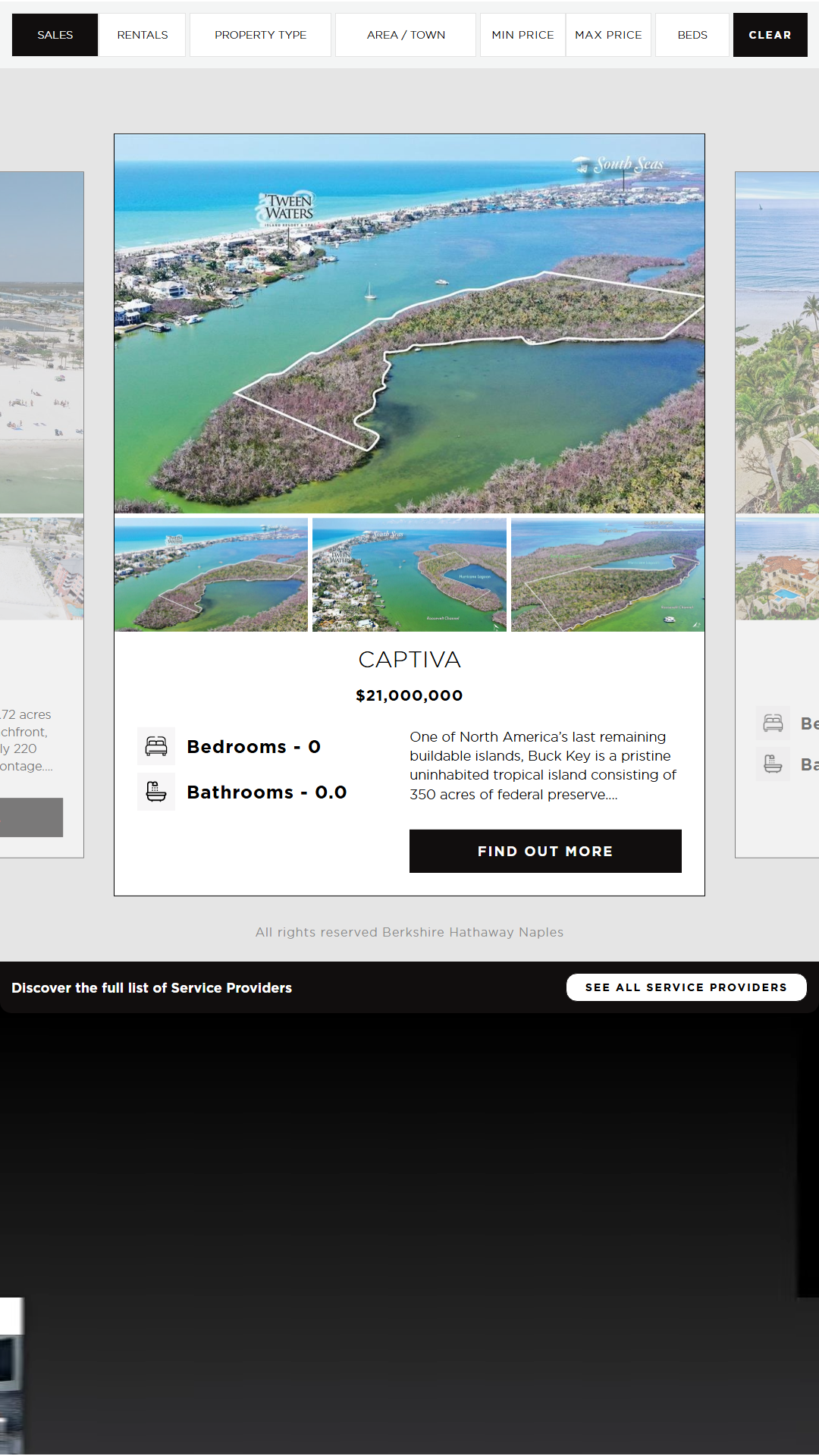Open the Property Type dropdown
The height and width of the screenshot is (1456, 819).
pos(260,35)
